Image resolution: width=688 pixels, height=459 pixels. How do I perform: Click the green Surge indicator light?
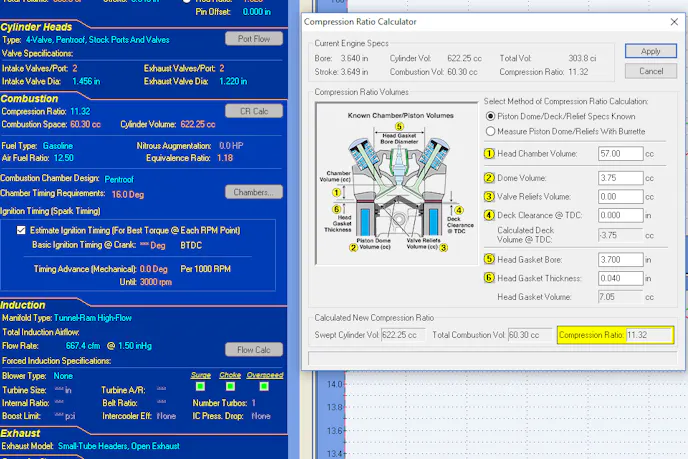[201, 386]
